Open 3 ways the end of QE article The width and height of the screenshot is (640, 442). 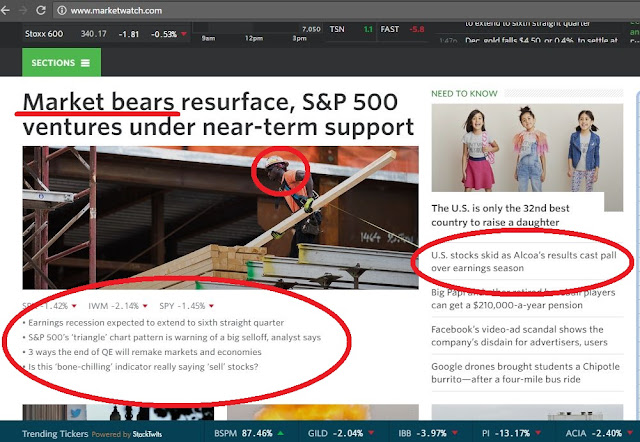pos(145,352)
